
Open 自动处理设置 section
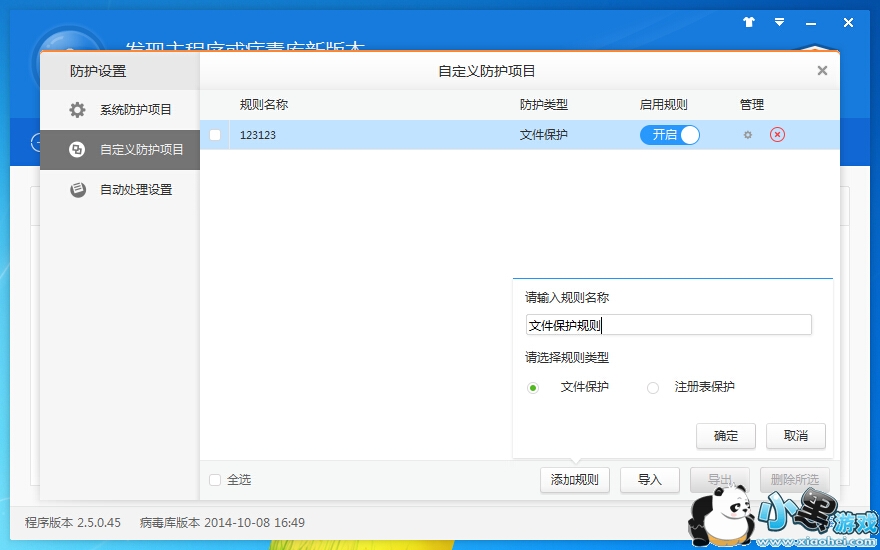(120, 190)
